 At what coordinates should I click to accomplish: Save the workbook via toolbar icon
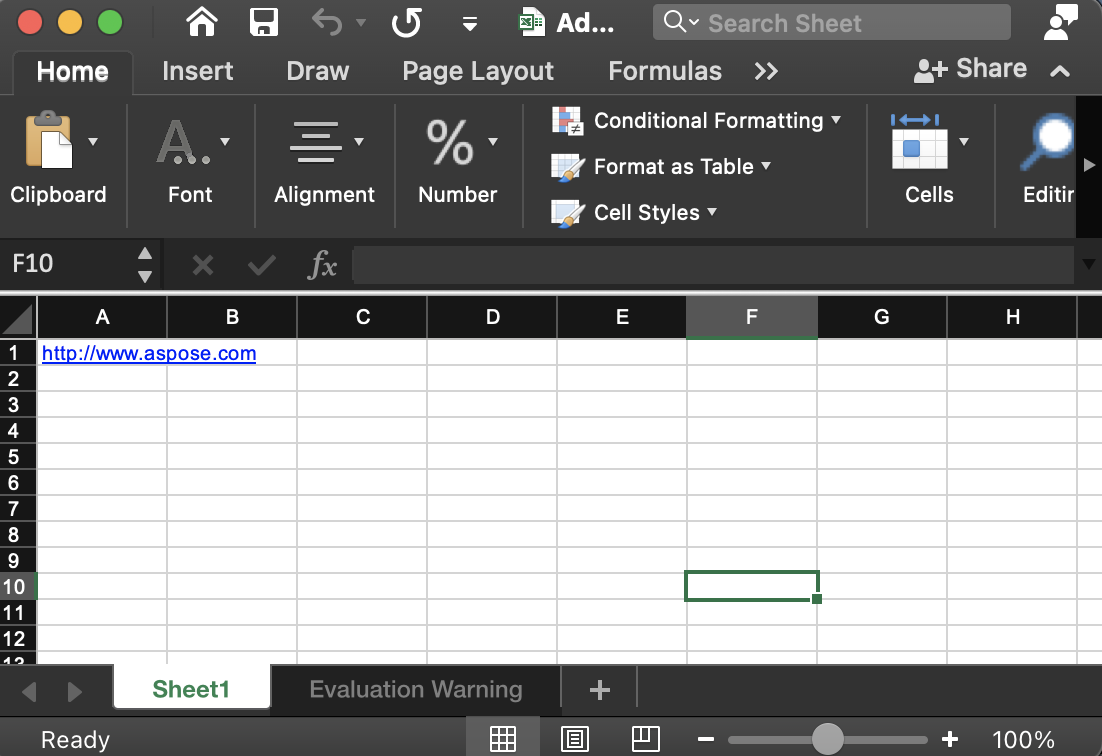[264, 22]
